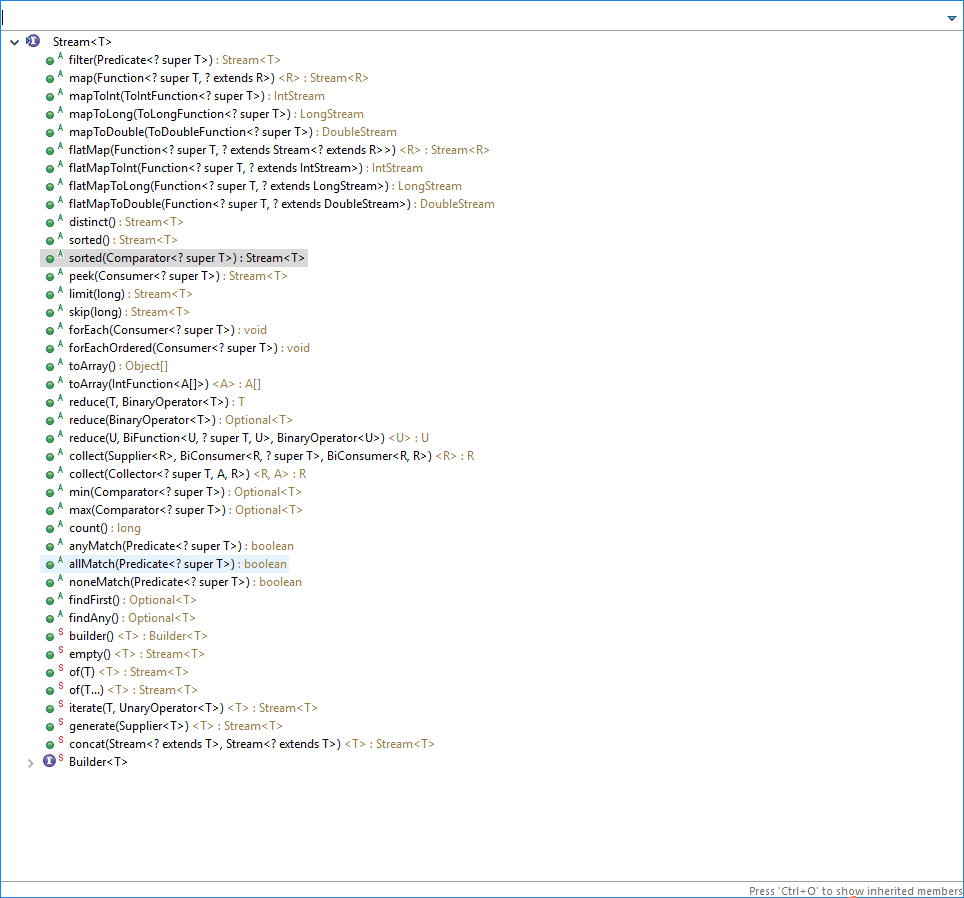This screenshot has height=898, width=964.
Task: Click the Stream<T> interface icon
Action: pyautogui.click(x=33, y=42)
